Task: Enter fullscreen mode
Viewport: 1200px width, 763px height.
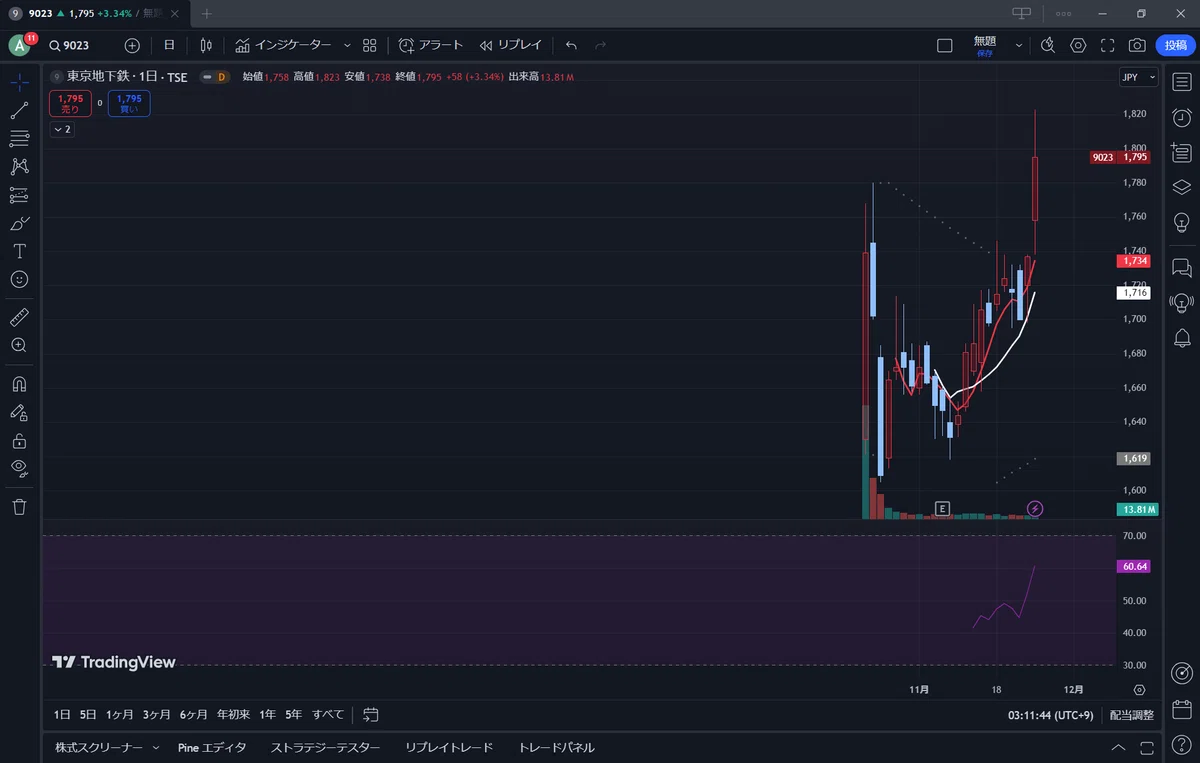Action: tap(1107, 45)
